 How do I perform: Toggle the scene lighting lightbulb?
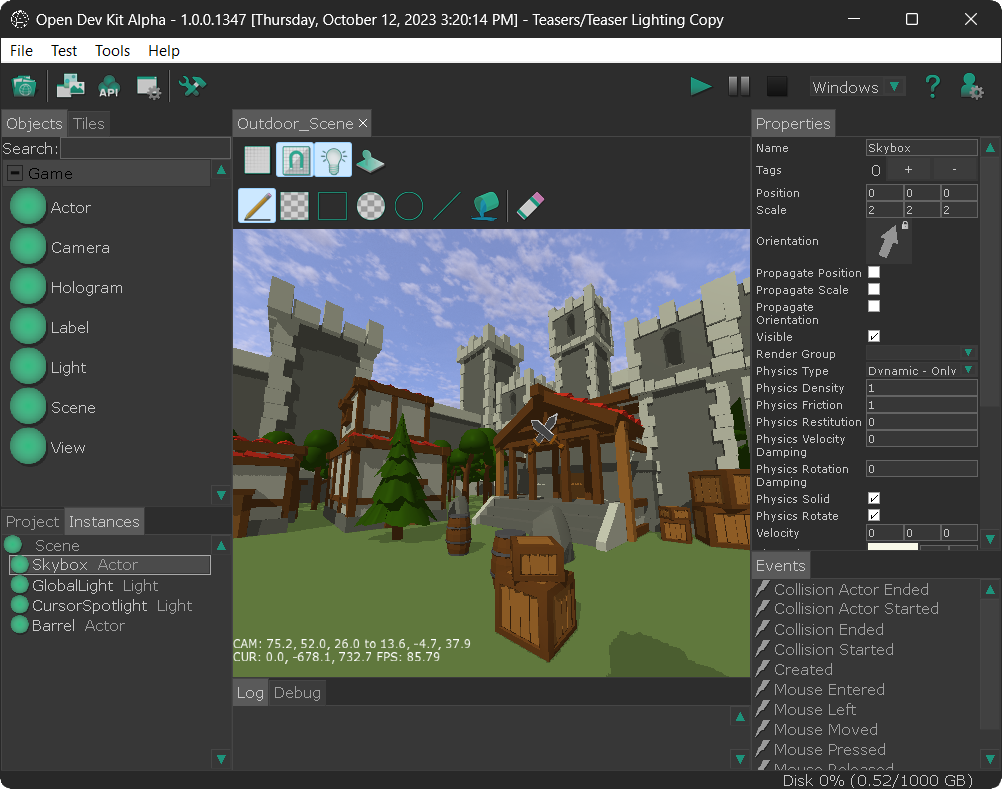(x=333, y=159)
